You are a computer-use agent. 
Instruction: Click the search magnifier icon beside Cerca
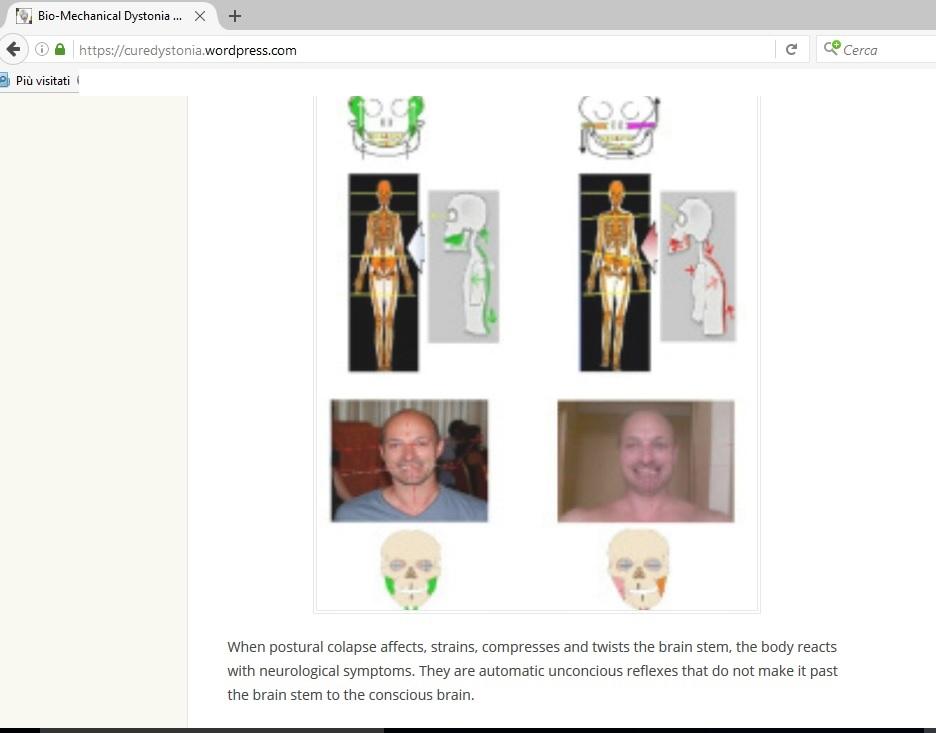831,49
